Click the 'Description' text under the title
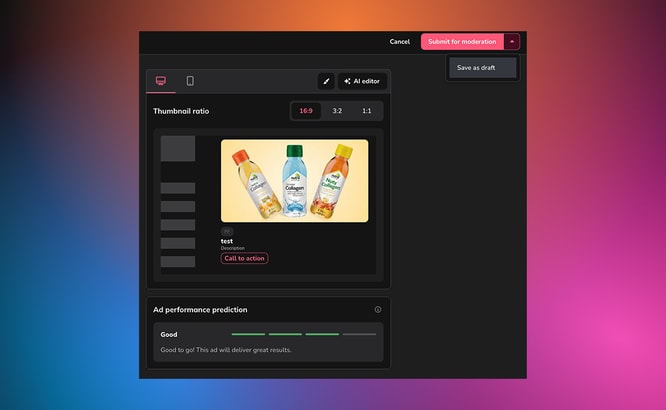 [x=232, y=248]
